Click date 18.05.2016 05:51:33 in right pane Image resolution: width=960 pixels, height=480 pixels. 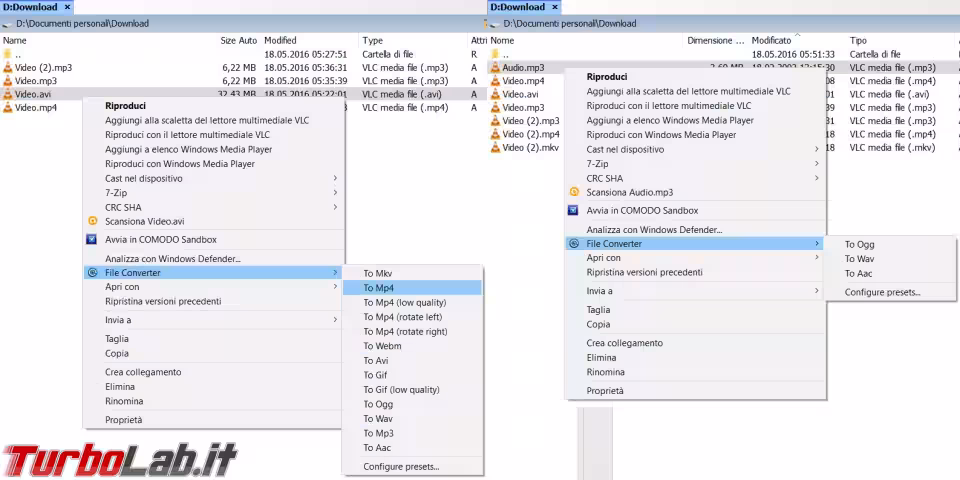[x=793, y=54]
